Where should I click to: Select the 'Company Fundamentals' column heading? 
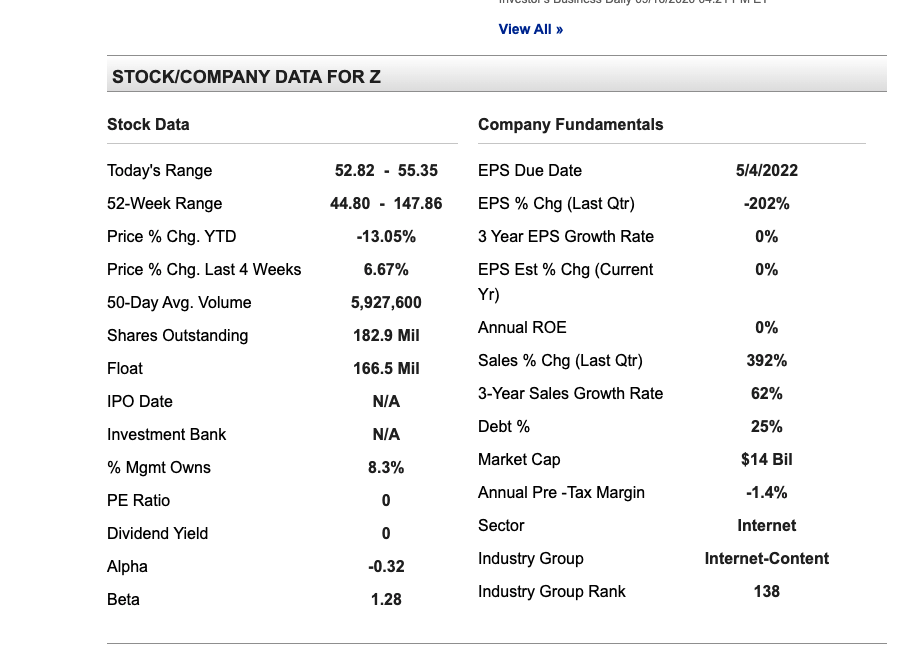[571, 125]
